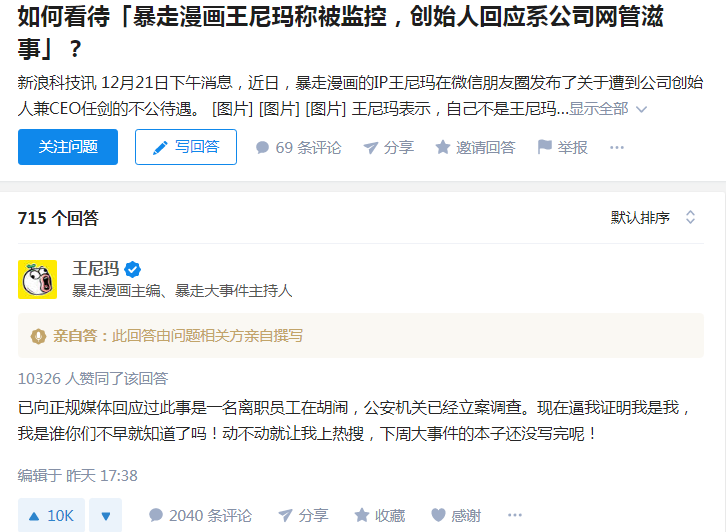Open author profile link 王尼玛
The width and height of the screenshot is (726, 532).
pyautogui.click(x=95, y=268)
